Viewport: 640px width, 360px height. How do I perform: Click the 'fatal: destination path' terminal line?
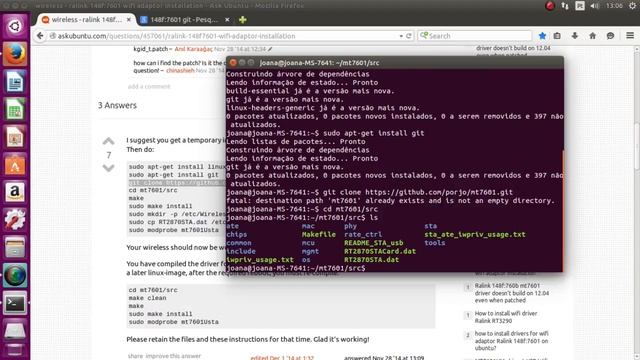[x=391, y=200]
